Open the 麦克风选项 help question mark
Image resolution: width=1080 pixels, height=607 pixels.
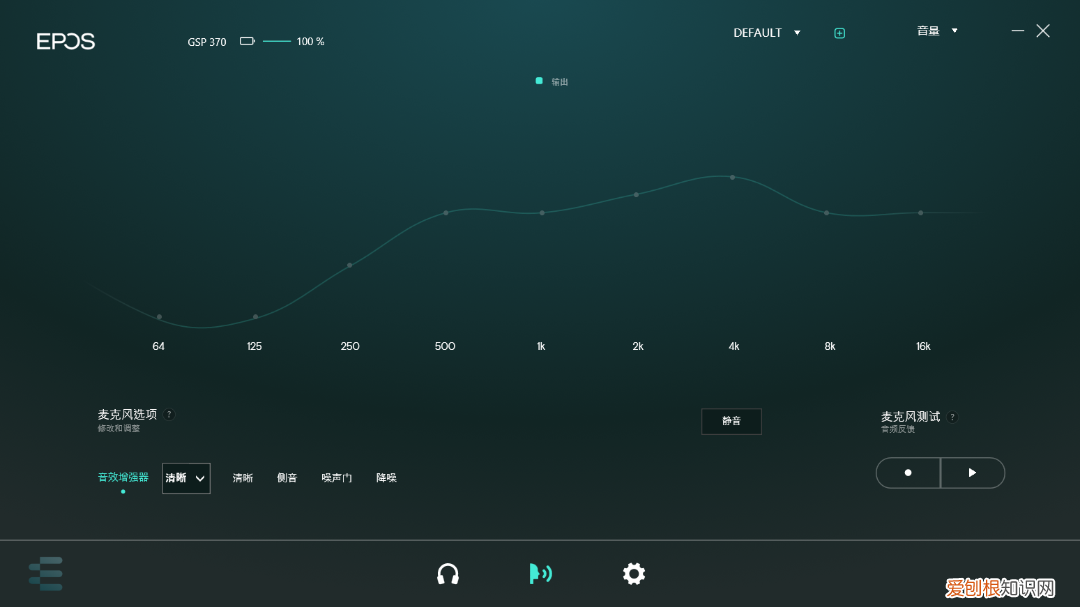(x=168, y=413)
